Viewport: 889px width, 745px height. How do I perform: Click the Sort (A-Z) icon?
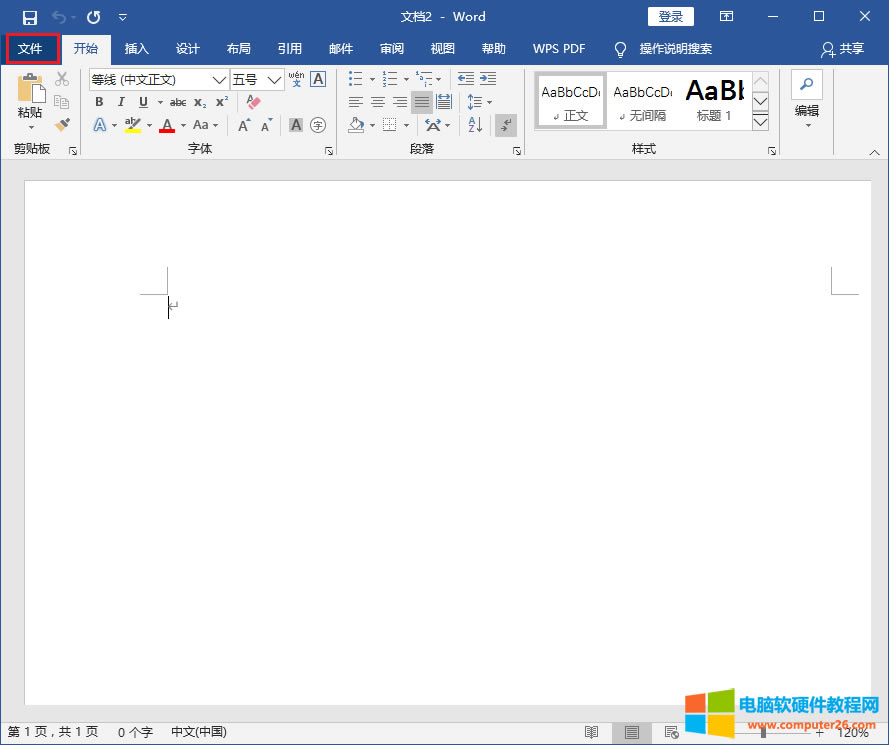[475, 125]
